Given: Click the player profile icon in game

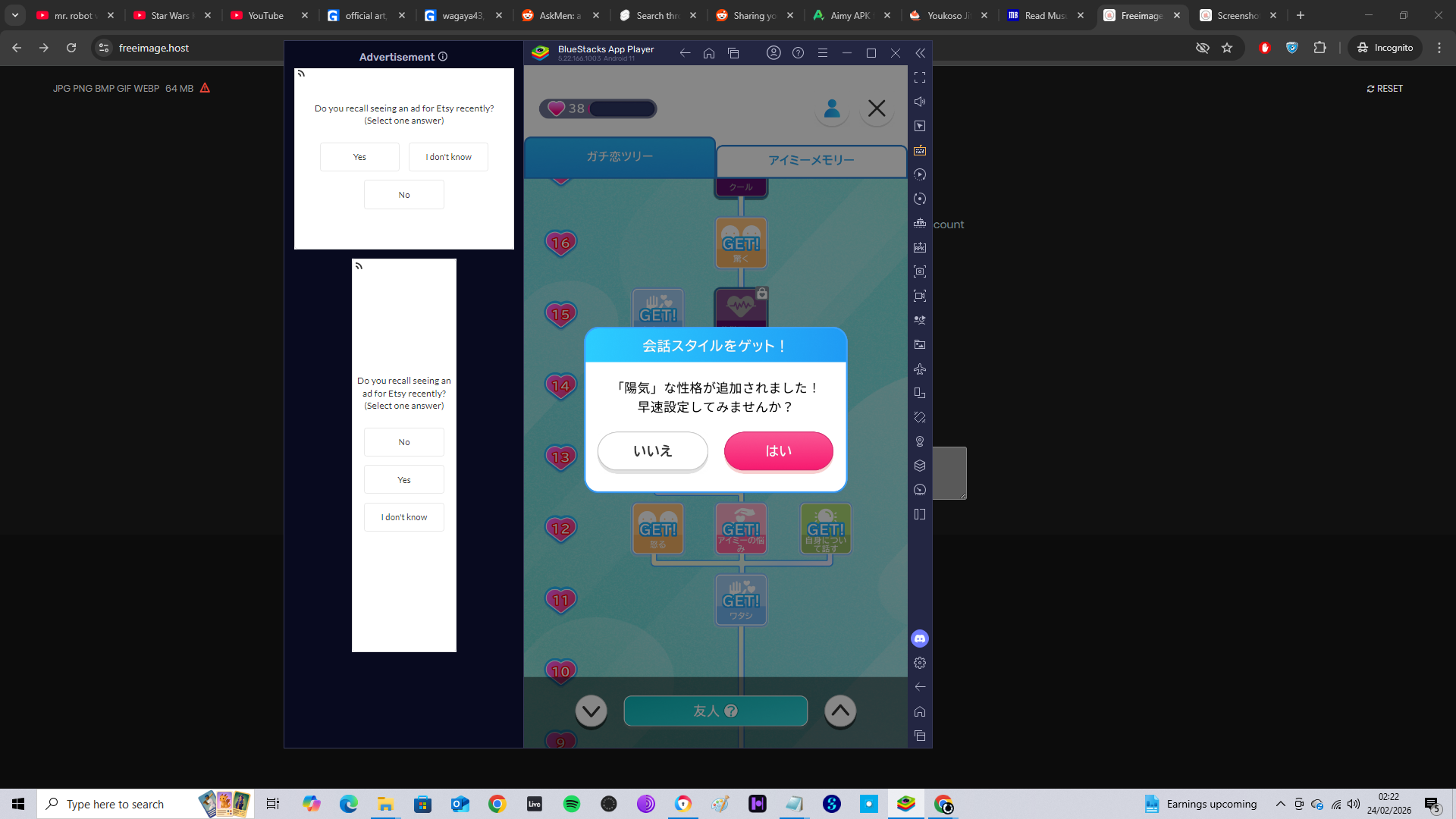Looking at the screenshot, I should [x=832, y=108].
